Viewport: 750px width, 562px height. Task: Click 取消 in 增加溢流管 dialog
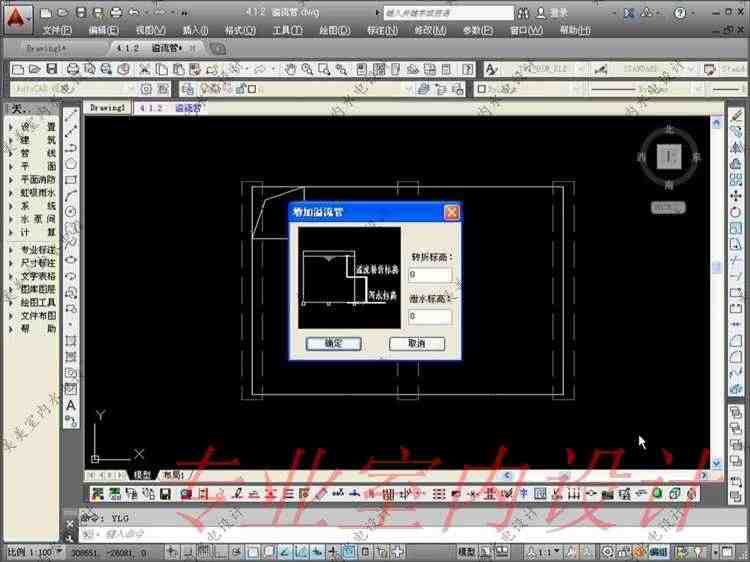coord(417,343)
